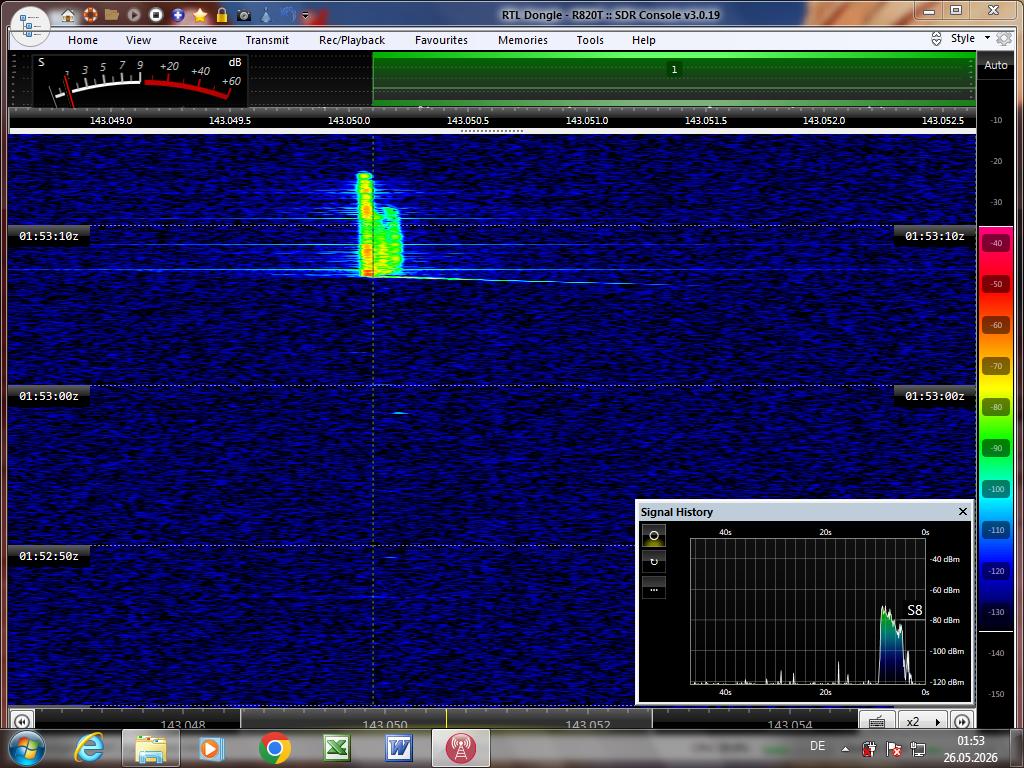Open the Style dropdown menu

tap(970, 39)
